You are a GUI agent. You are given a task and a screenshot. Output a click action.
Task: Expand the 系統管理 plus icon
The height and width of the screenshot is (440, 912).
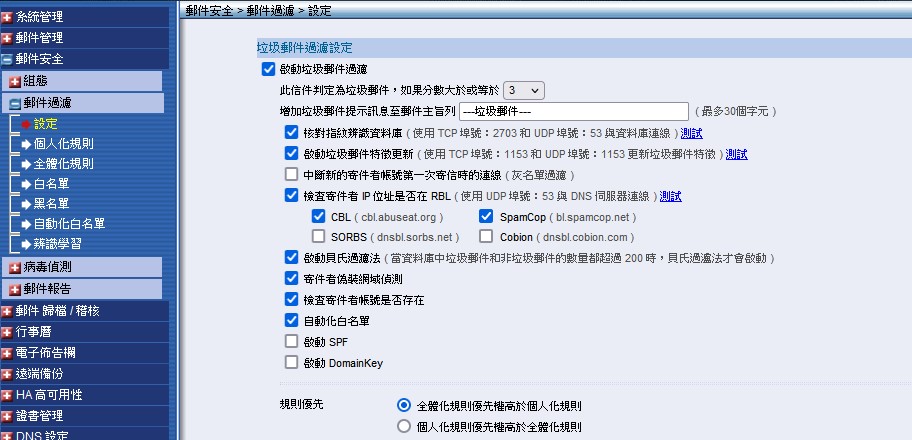[7, 16]
